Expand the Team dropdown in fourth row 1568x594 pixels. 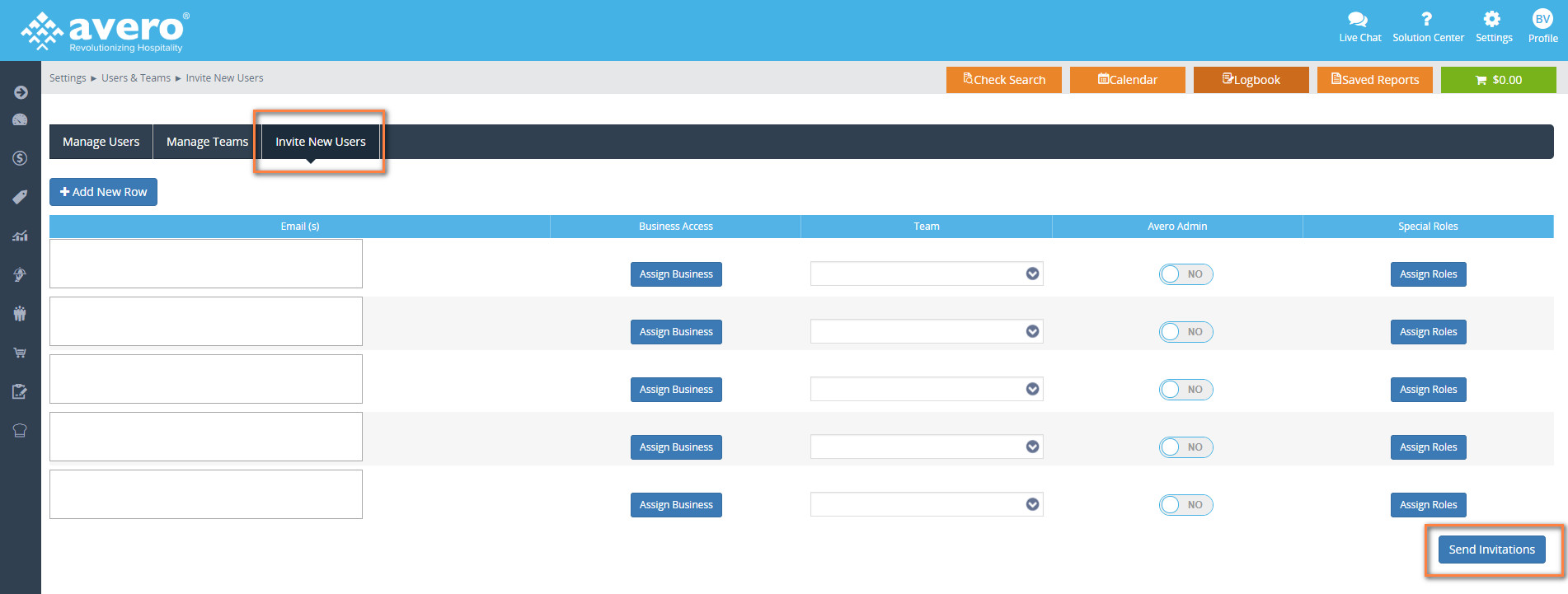(x=927, y=447)
